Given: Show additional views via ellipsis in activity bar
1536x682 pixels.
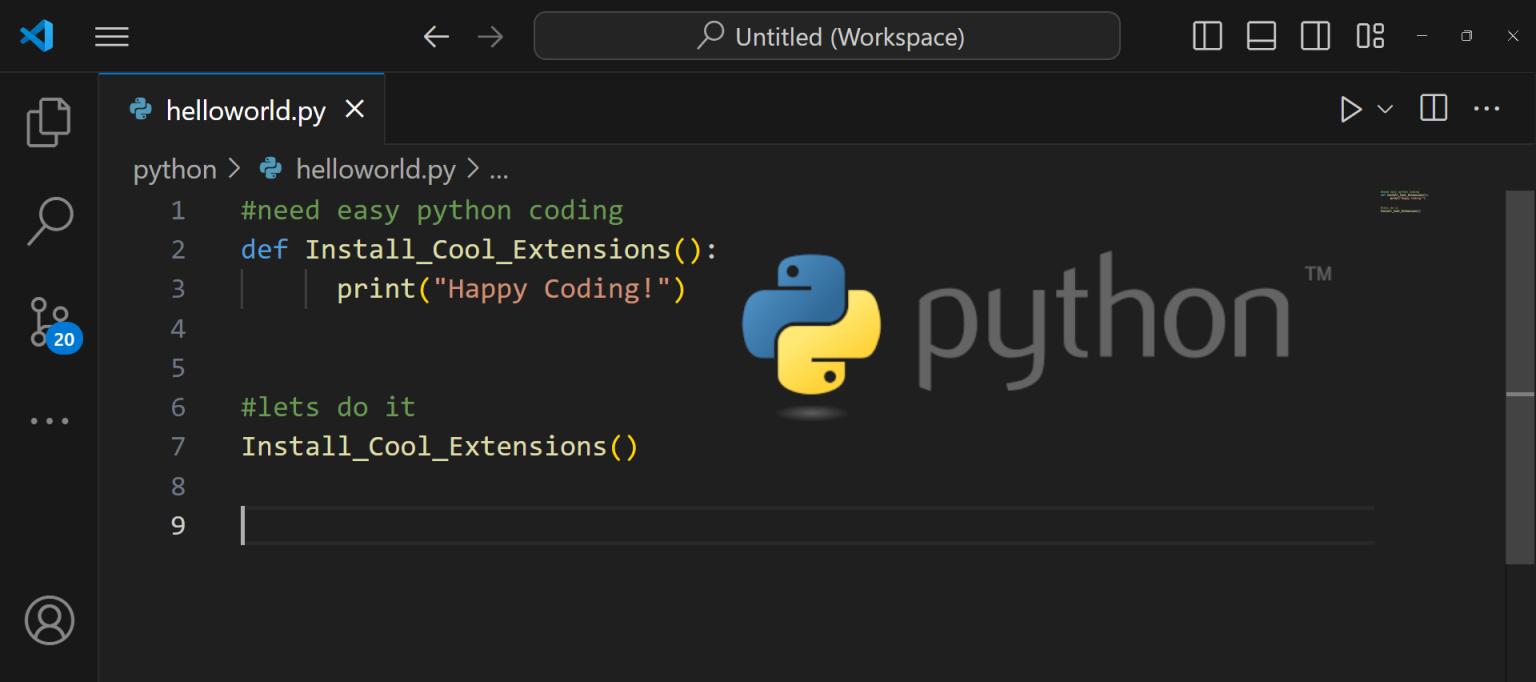Looking at the screenshot, I should tap(49, 421).
